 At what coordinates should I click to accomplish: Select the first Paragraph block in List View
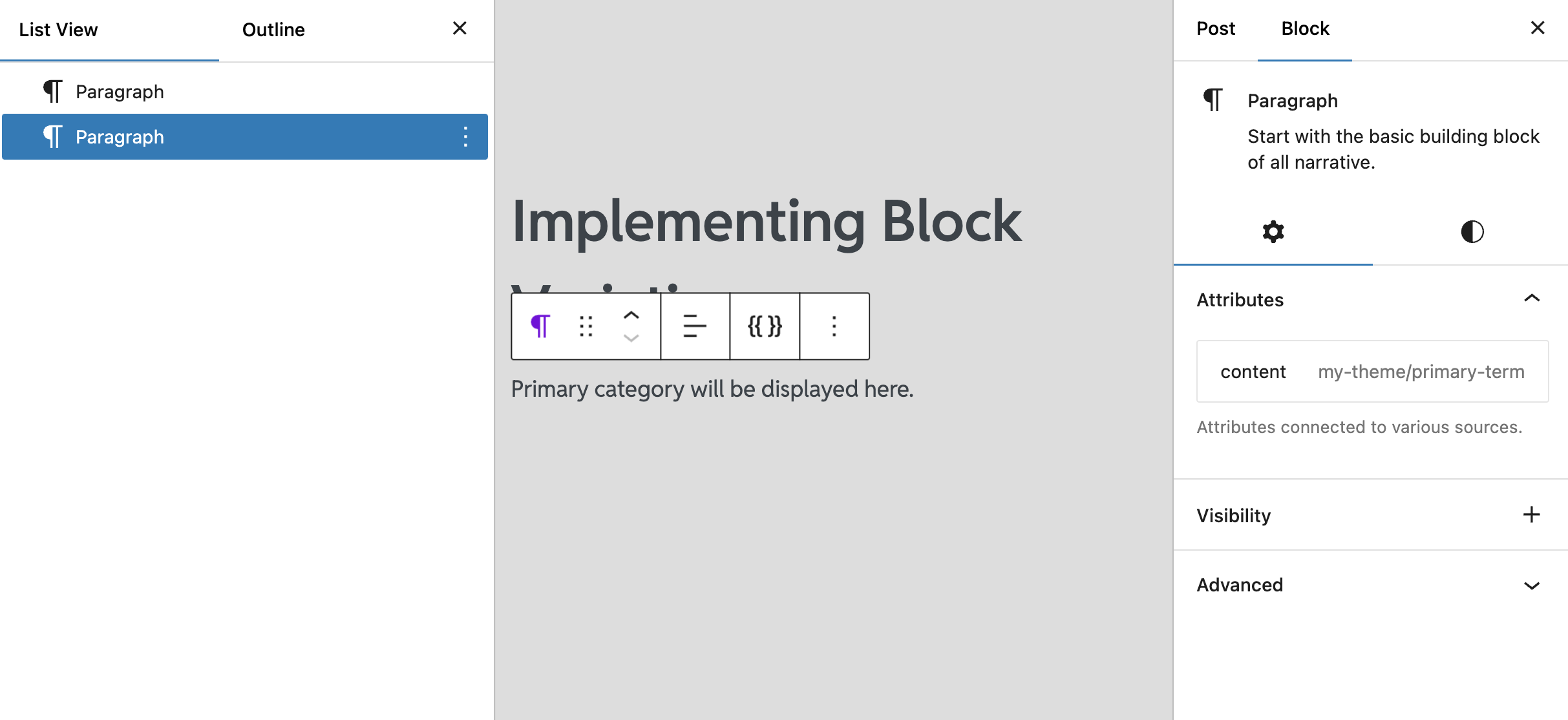click(x=120, y=90)
